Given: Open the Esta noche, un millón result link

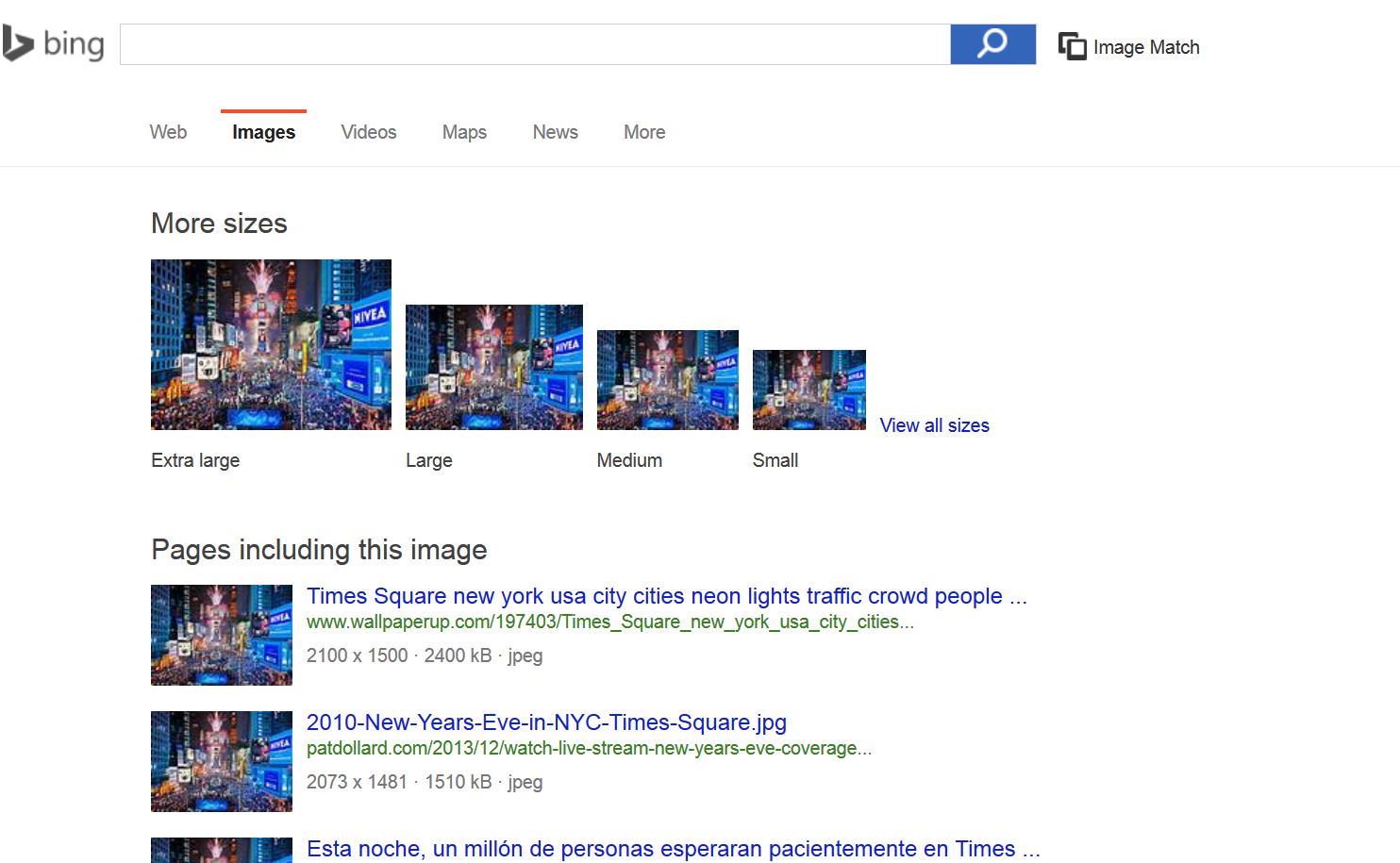Looking at the screenshot, I should tap(674, 849).
